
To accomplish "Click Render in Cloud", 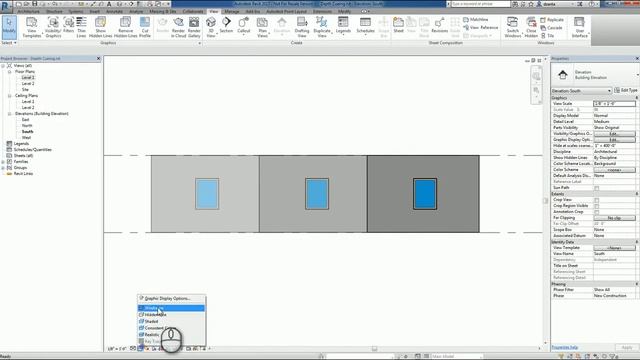I will pos(178,27).
